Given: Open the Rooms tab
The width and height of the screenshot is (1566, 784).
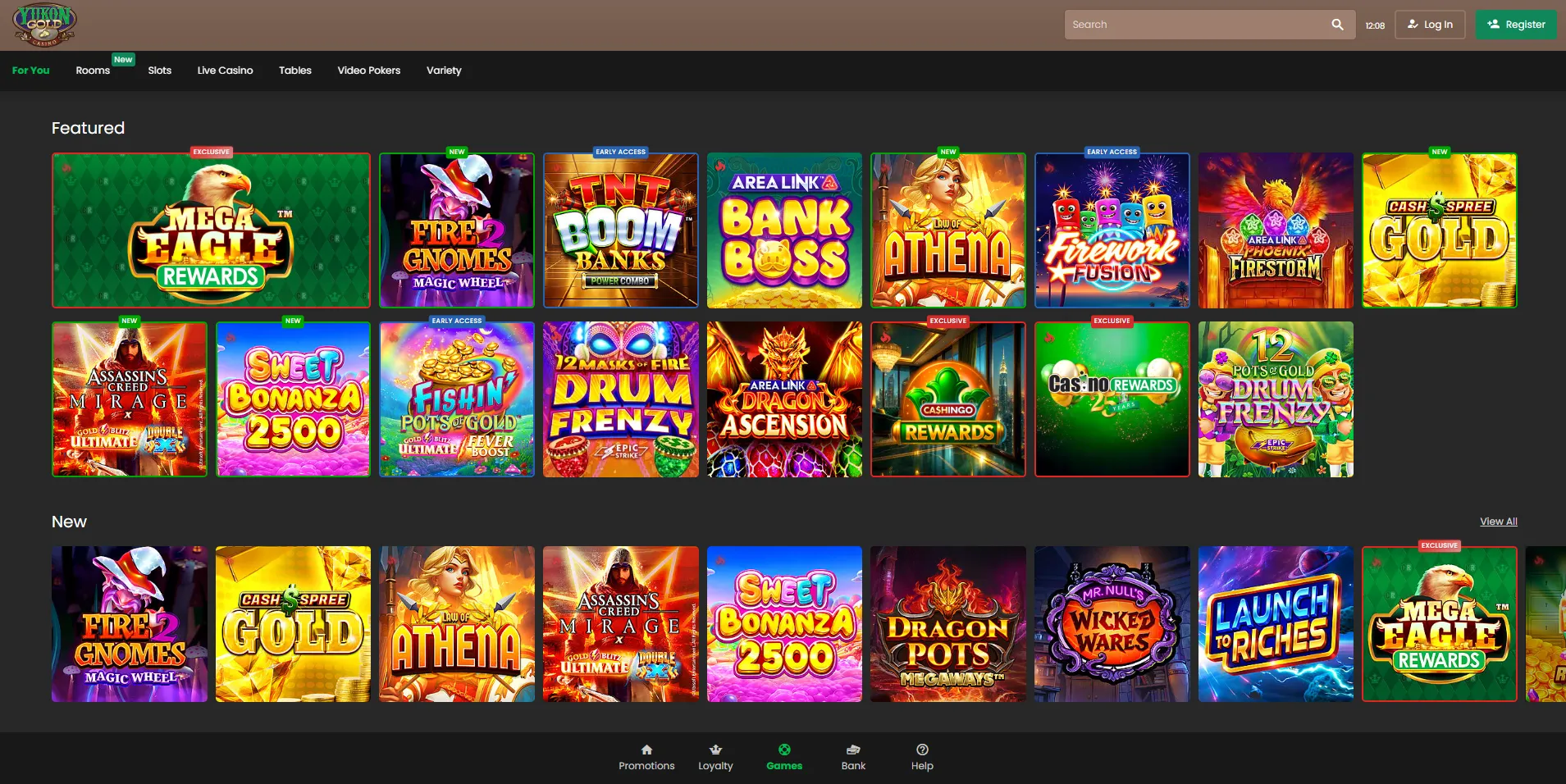Looking at the screenshot, I should coord(93,71).
